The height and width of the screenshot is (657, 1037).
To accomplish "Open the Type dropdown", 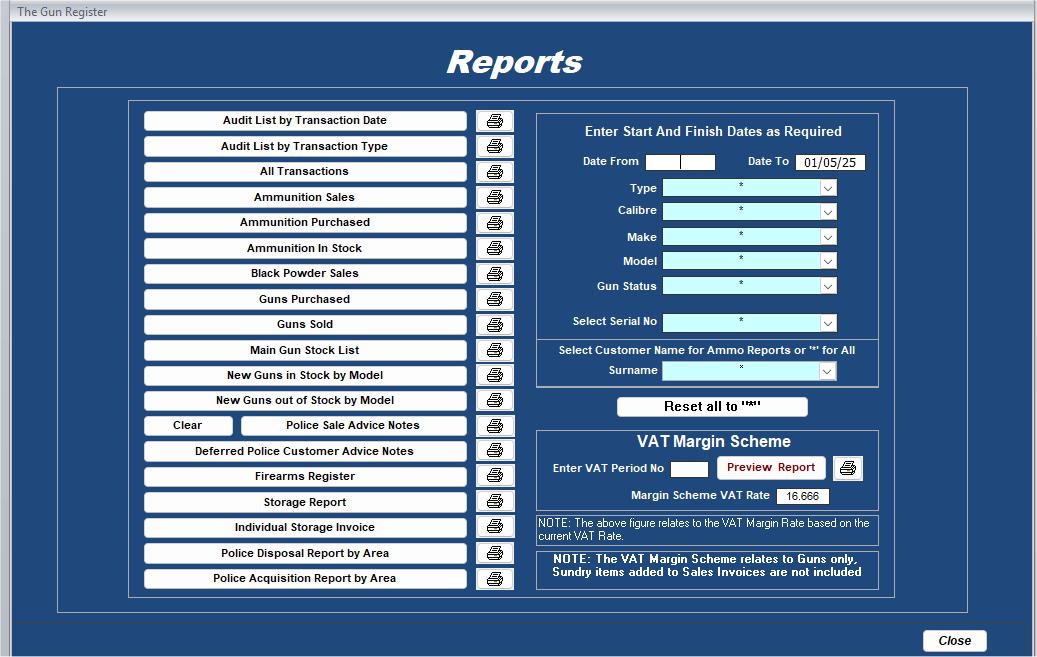I will click(828, 187).
